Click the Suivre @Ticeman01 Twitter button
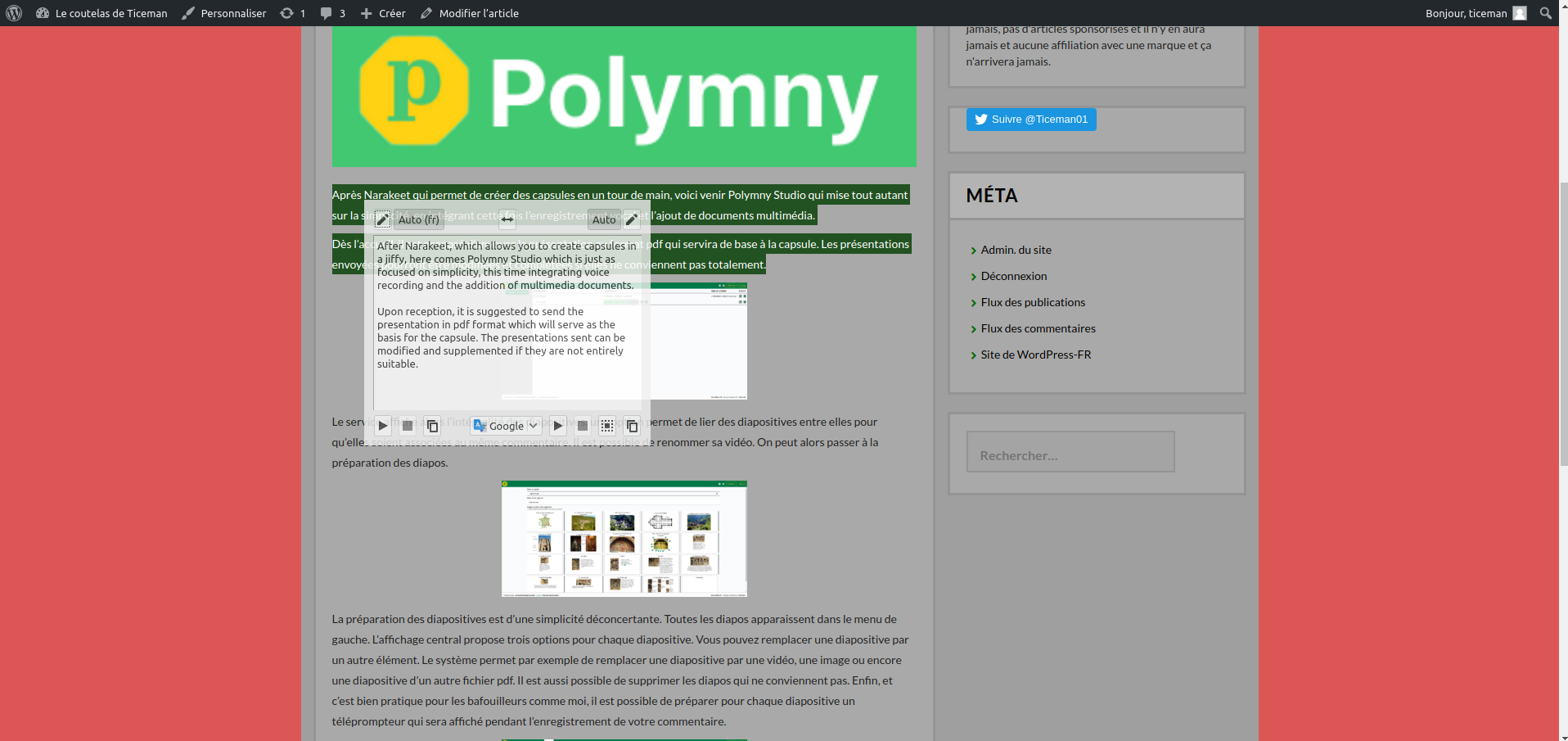Screen dimensions: 1568x741 [1031, 120]
